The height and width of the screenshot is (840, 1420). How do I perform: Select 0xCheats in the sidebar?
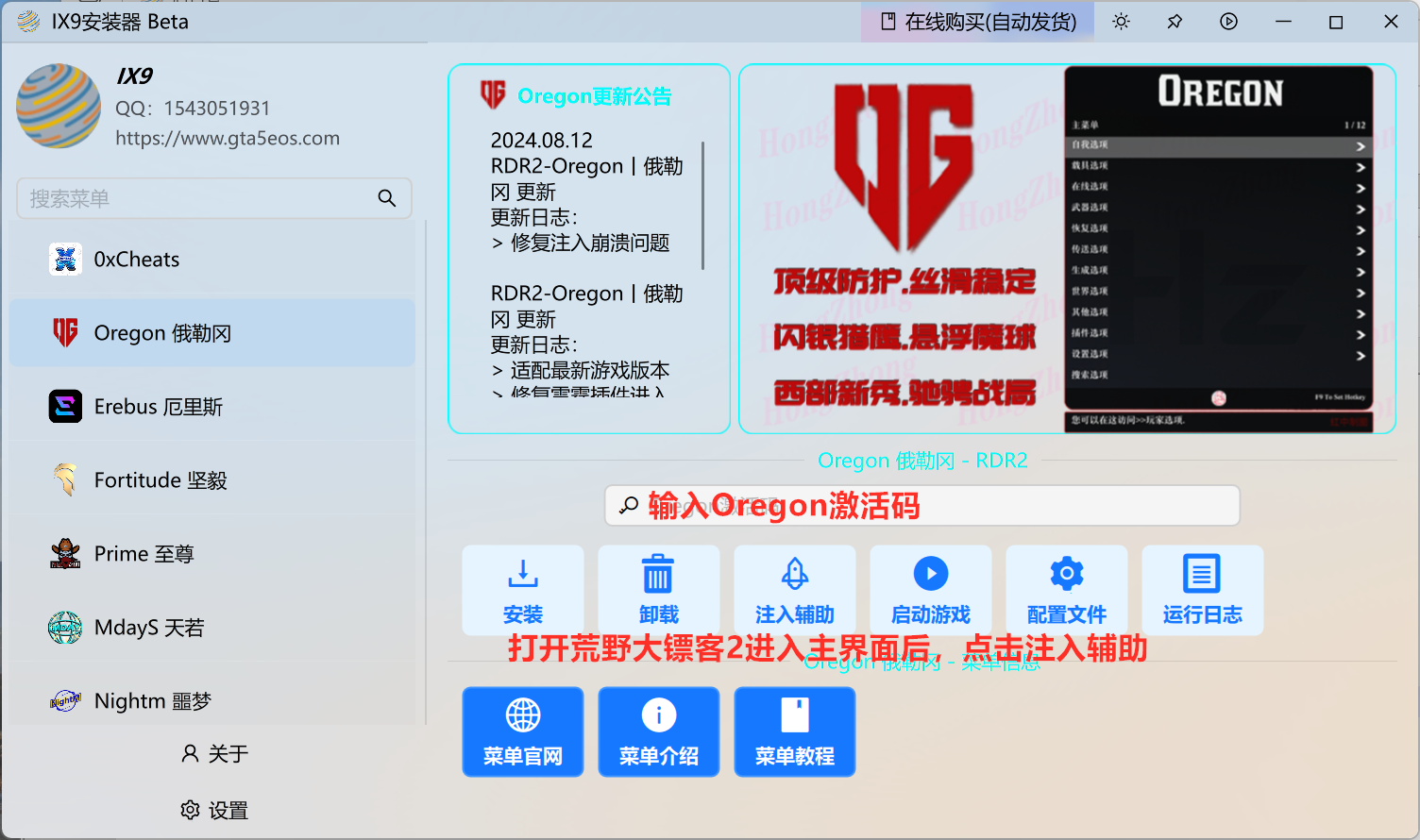[212, 260]
